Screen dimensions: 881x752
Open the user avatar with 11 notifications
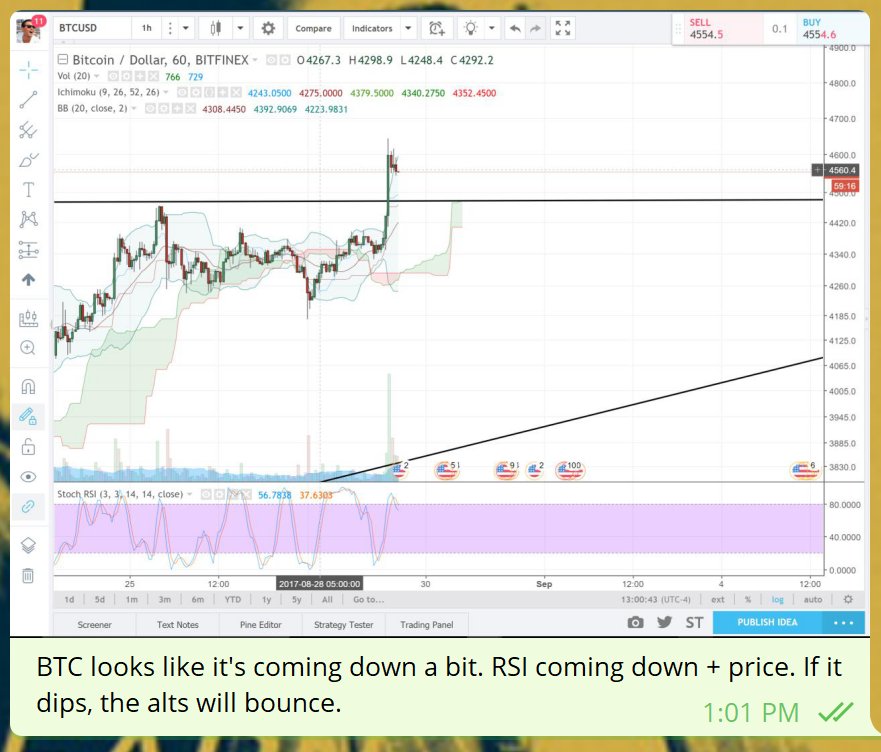click(28, 30)
